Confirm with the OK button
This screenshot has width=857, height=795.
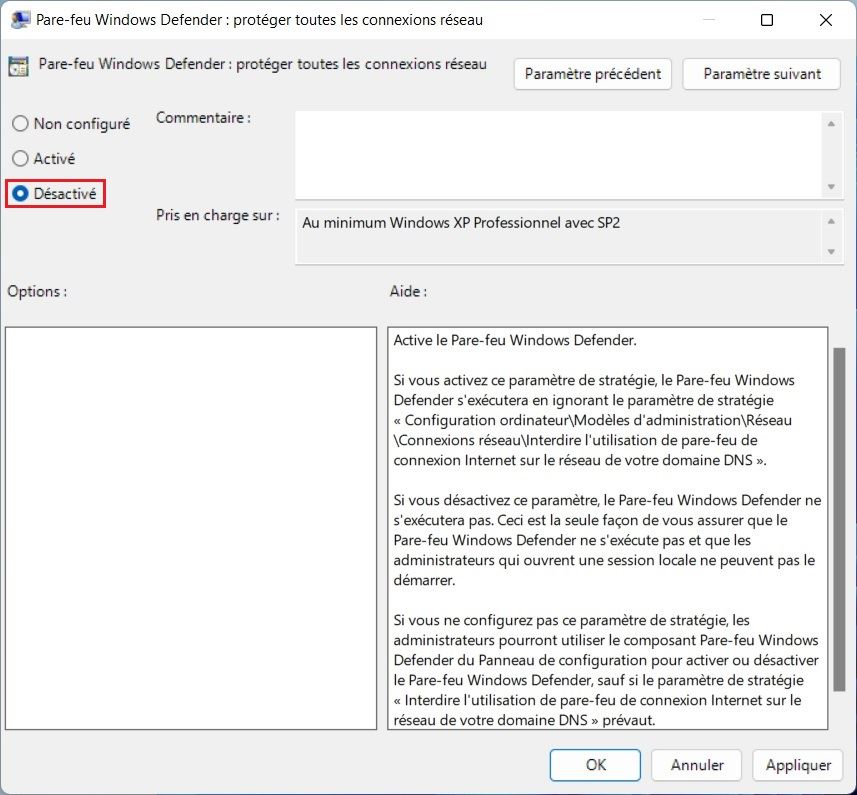click(596, 765)
